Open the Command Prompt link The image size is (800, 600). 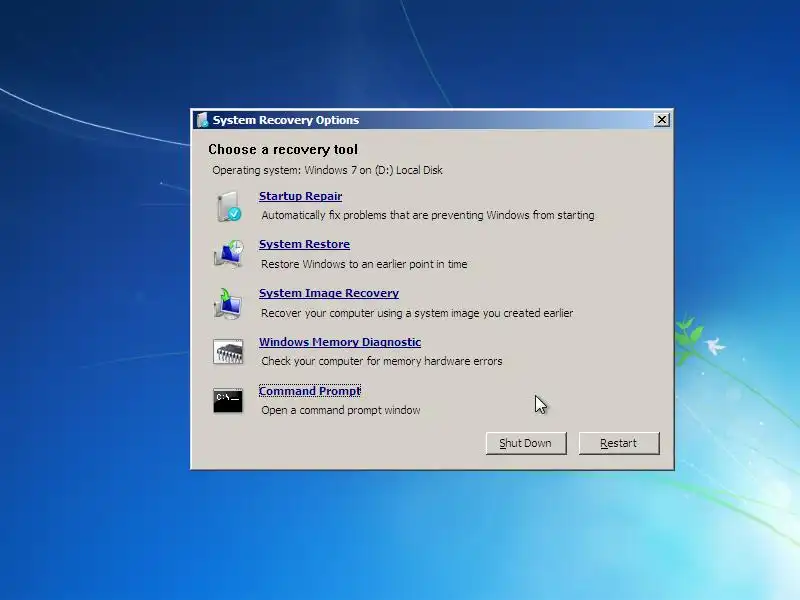310,391
